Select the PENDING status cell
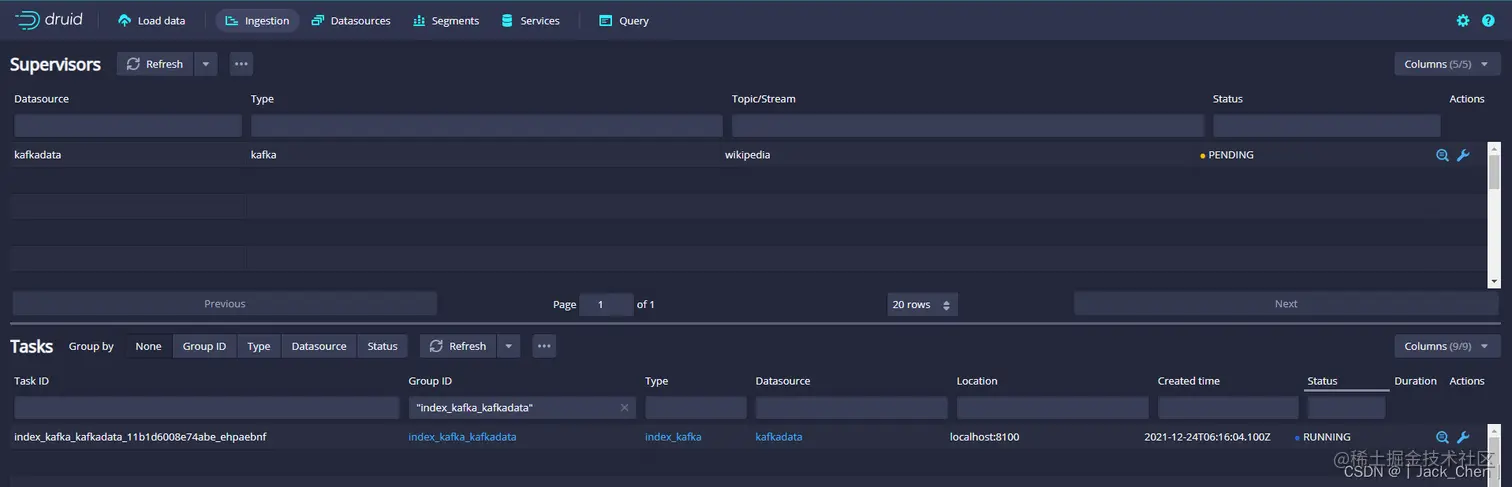This screenshot has height=487, width=1512. point(1227,155)
